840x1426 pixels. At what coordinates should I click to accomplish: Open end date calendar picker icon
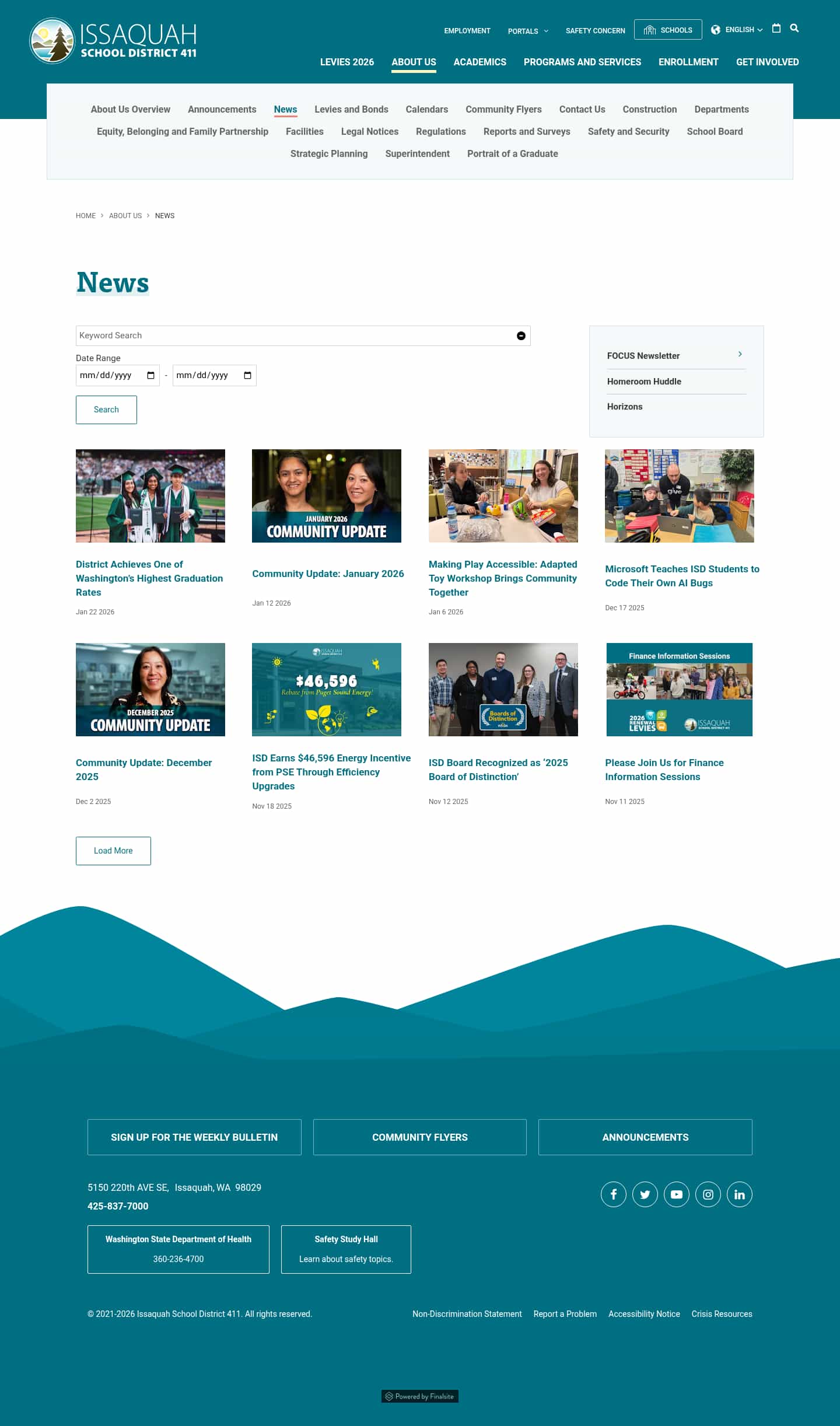tap(247, 375)
